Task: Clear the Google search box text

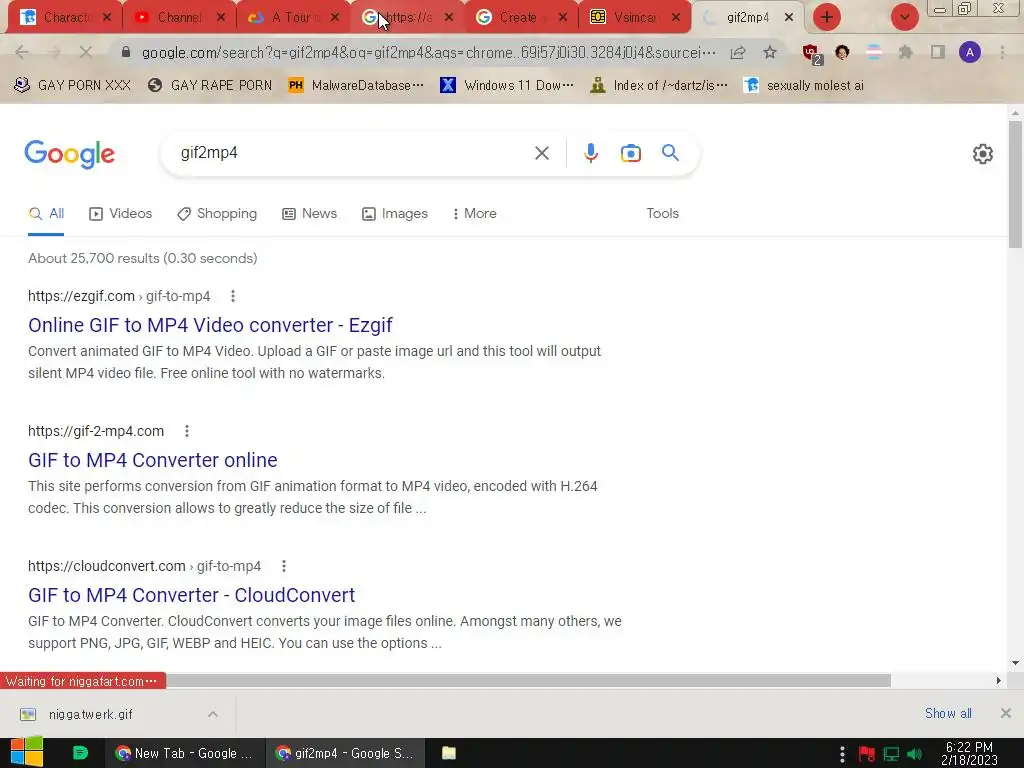Action: 541,153
